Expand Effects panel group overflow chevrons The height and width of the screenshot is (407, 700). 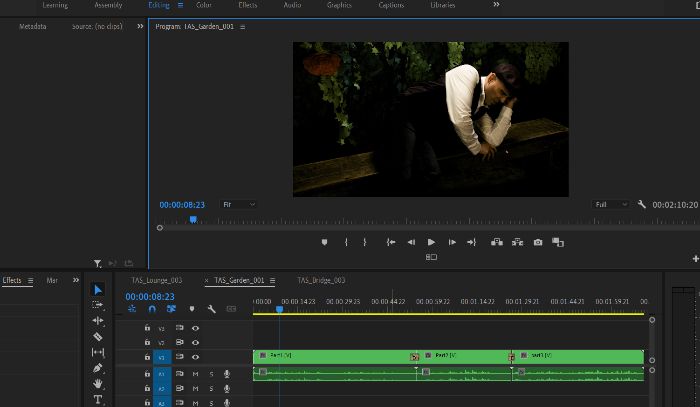point(76,280)
